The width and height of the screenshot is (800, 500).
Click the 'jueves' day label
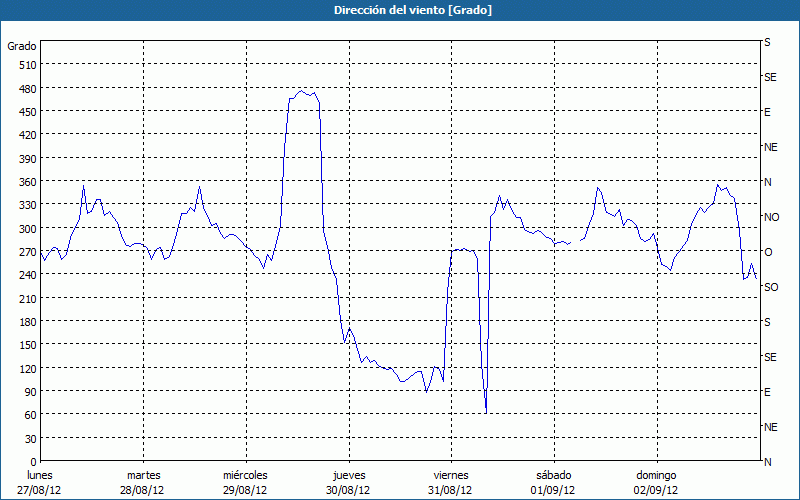[x=349, y=476]
